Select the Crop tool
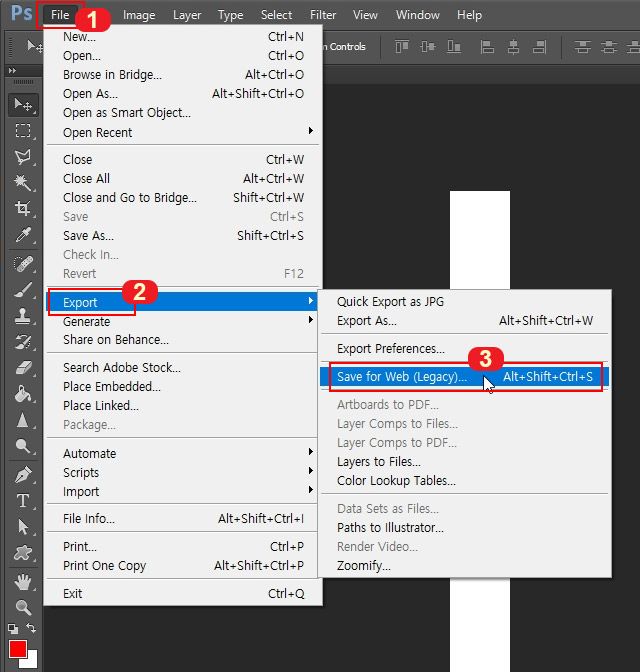 pyautogui.click(x=23, y=209)
